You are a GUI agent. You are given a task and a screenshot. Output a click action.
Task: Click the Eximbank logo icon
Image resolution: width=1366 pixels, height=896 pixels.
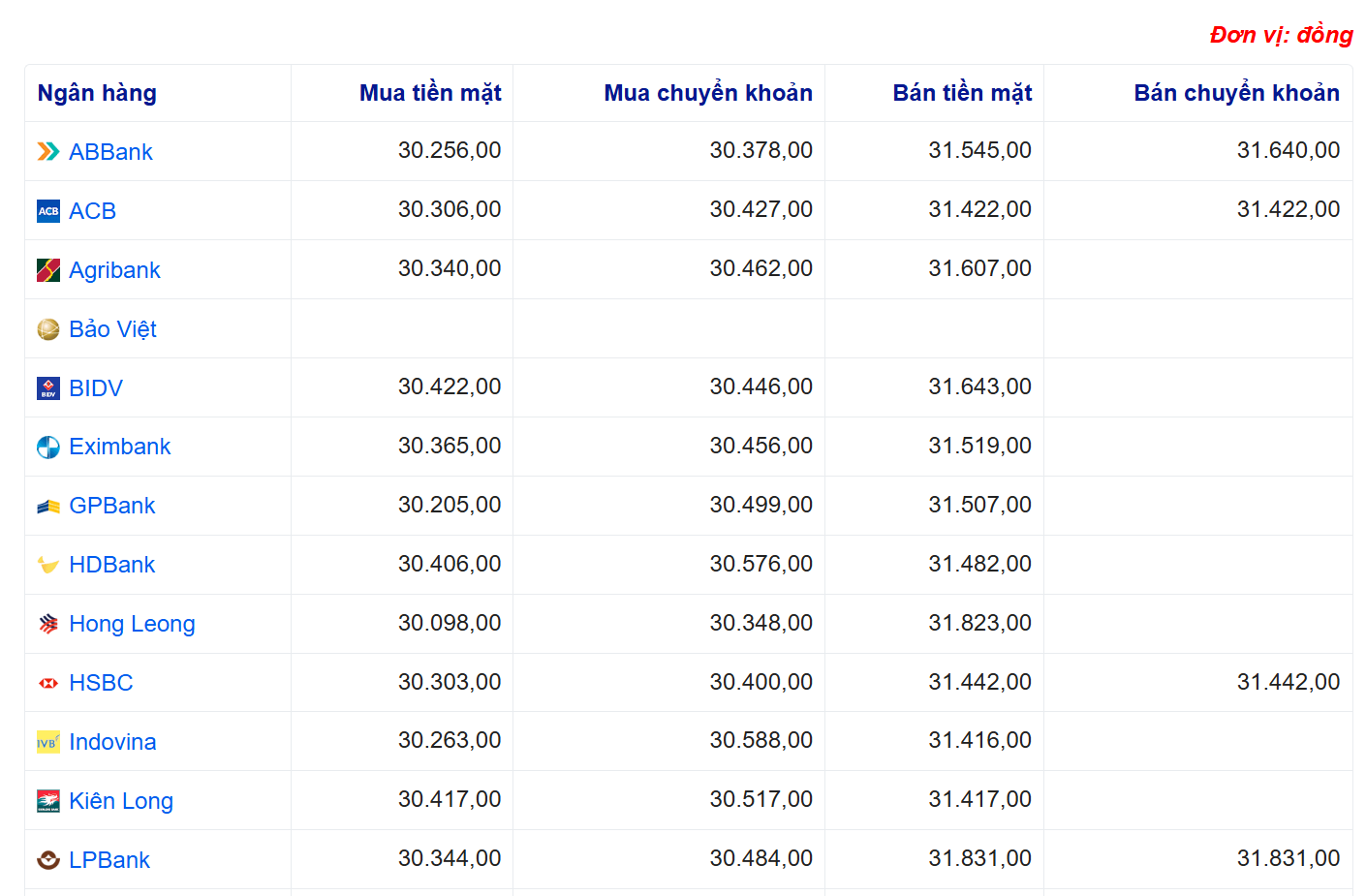[48, 448]
